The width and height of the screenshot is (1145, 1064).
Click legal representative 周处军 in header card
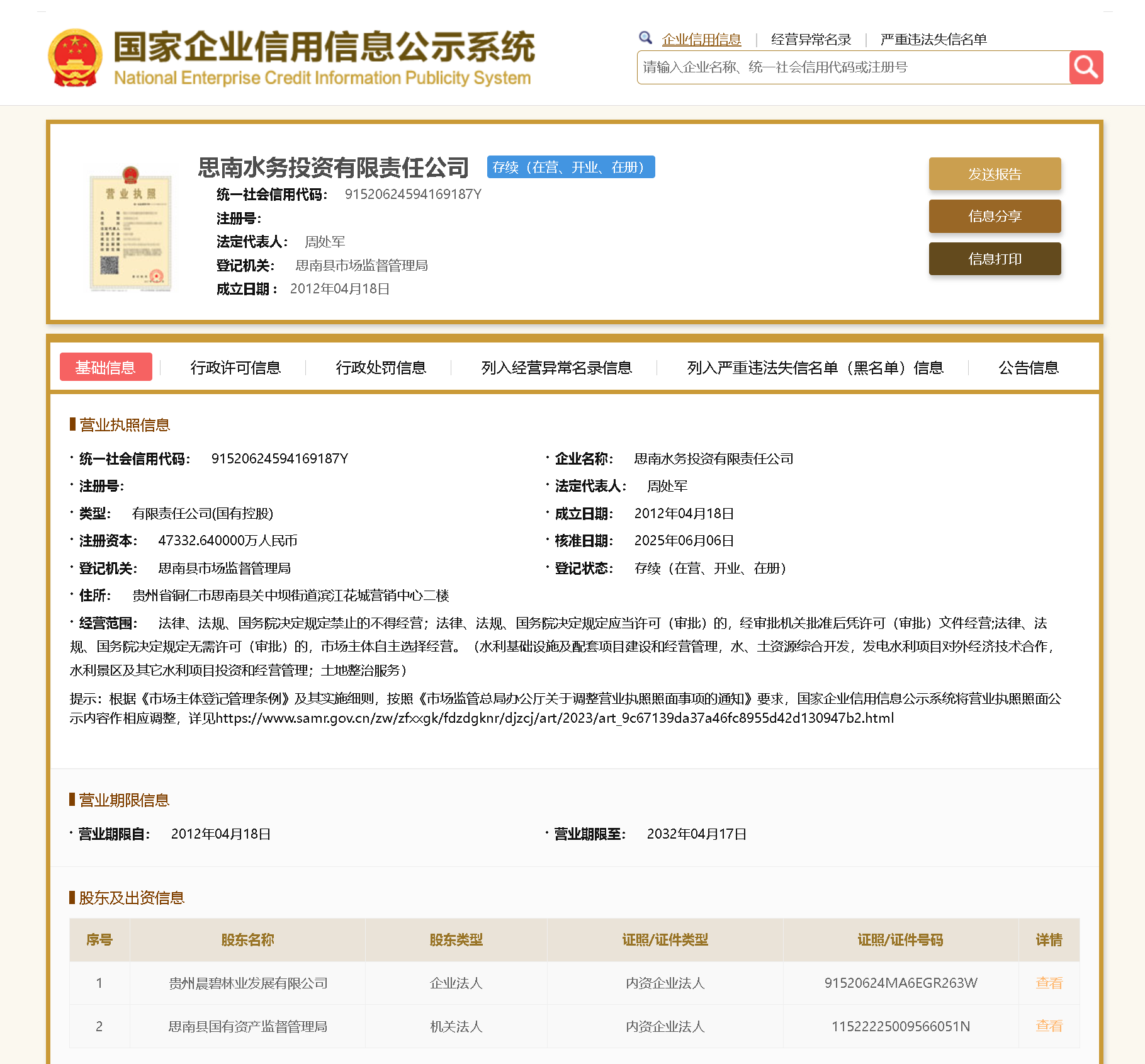[x=325, y=242]
